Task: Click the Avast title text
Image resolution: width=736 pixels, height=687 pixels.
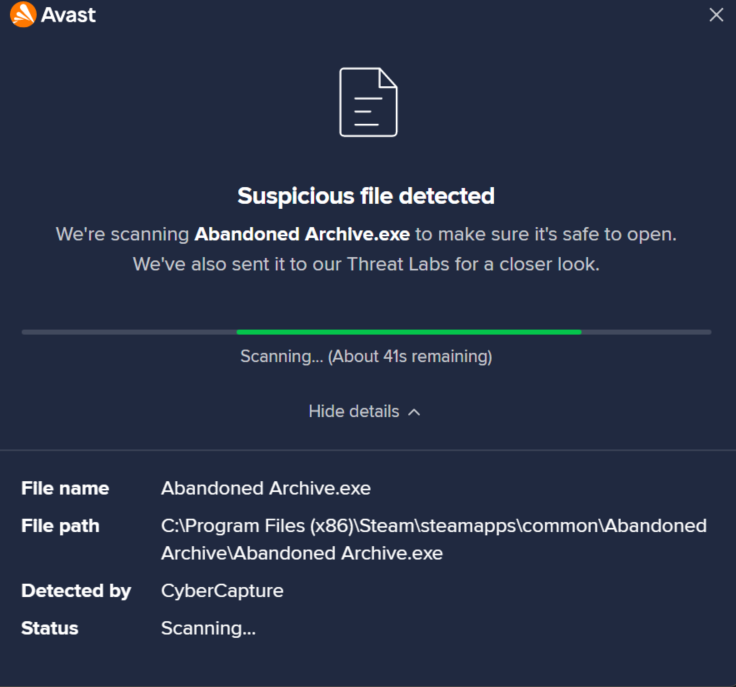Action: coord(70,15)
